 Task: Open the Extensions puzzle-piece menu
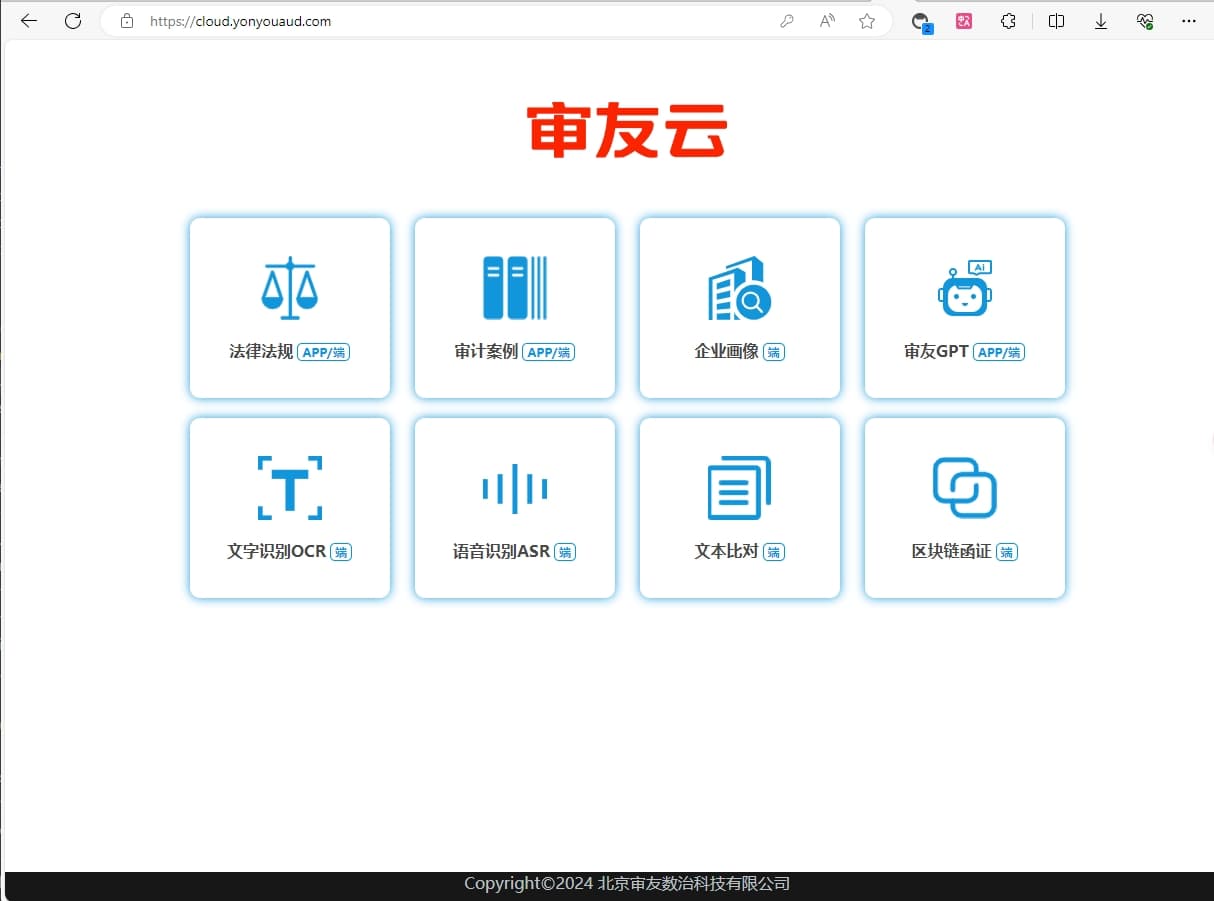tap(1008, 21)
